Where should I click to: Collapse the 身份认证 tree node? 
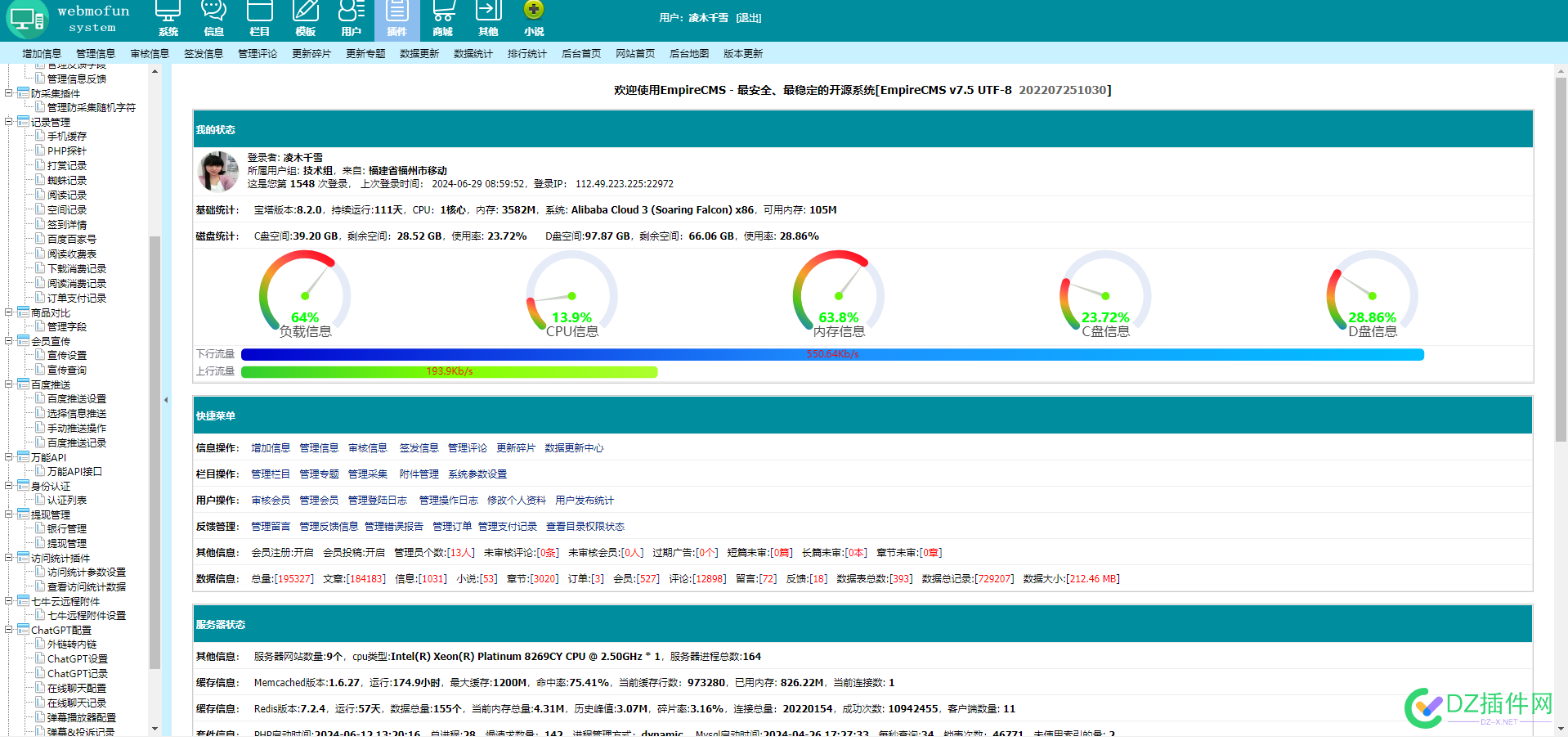[9, 485]
